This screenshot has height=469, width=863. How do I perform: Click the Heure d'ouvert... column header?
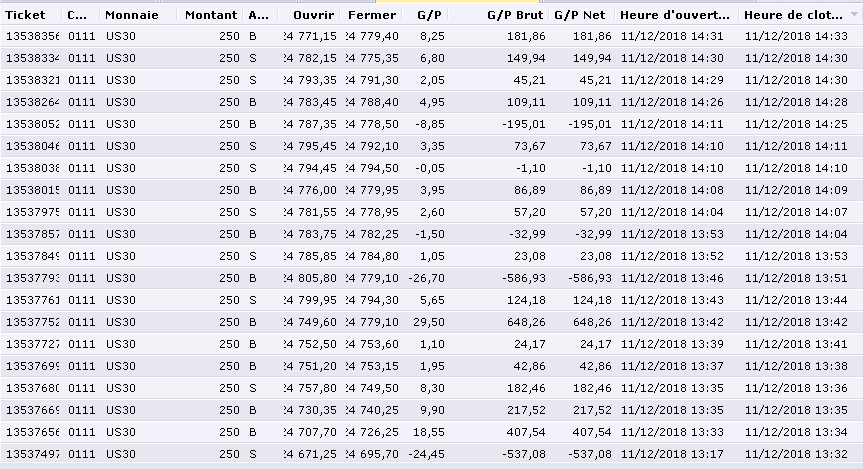[x=675, y=15]
